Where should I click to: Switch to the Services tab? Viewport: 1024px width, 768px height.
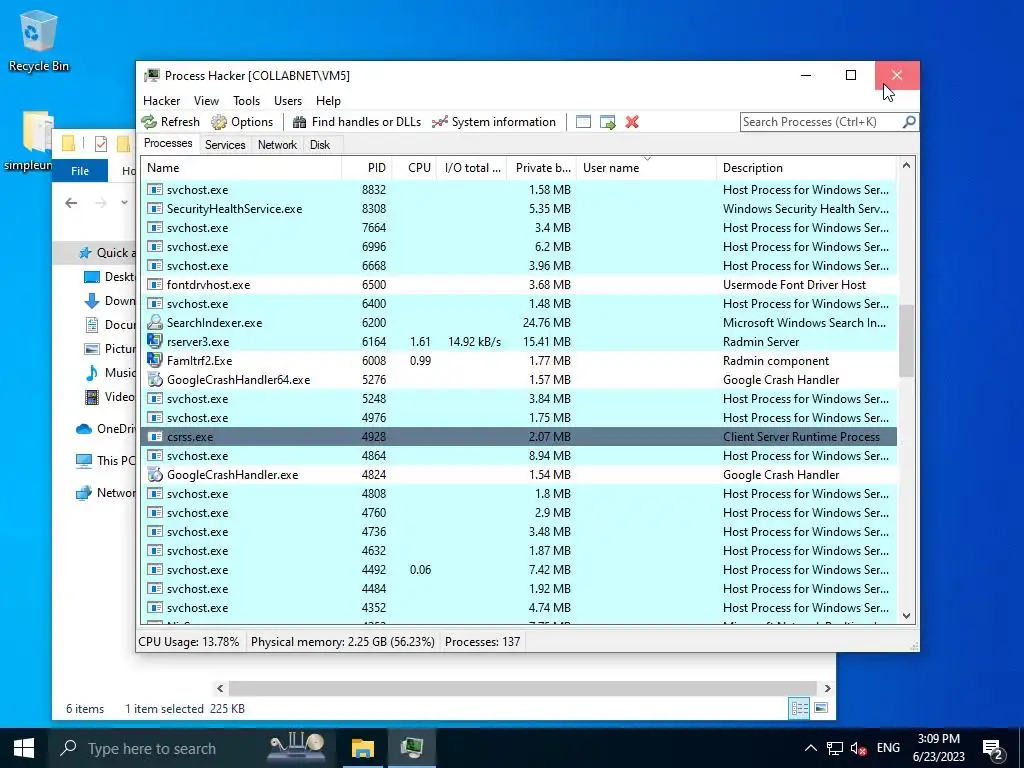tap(225, 145)
